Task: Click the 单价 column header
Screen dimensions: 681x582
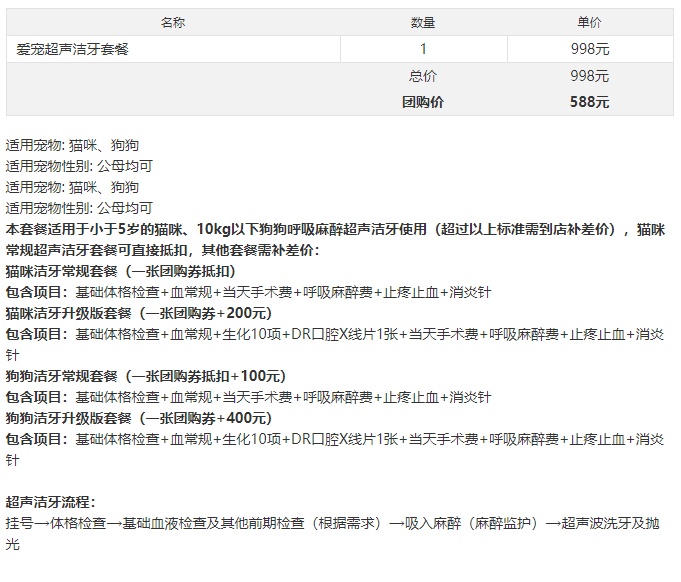Action: (590, 22)
